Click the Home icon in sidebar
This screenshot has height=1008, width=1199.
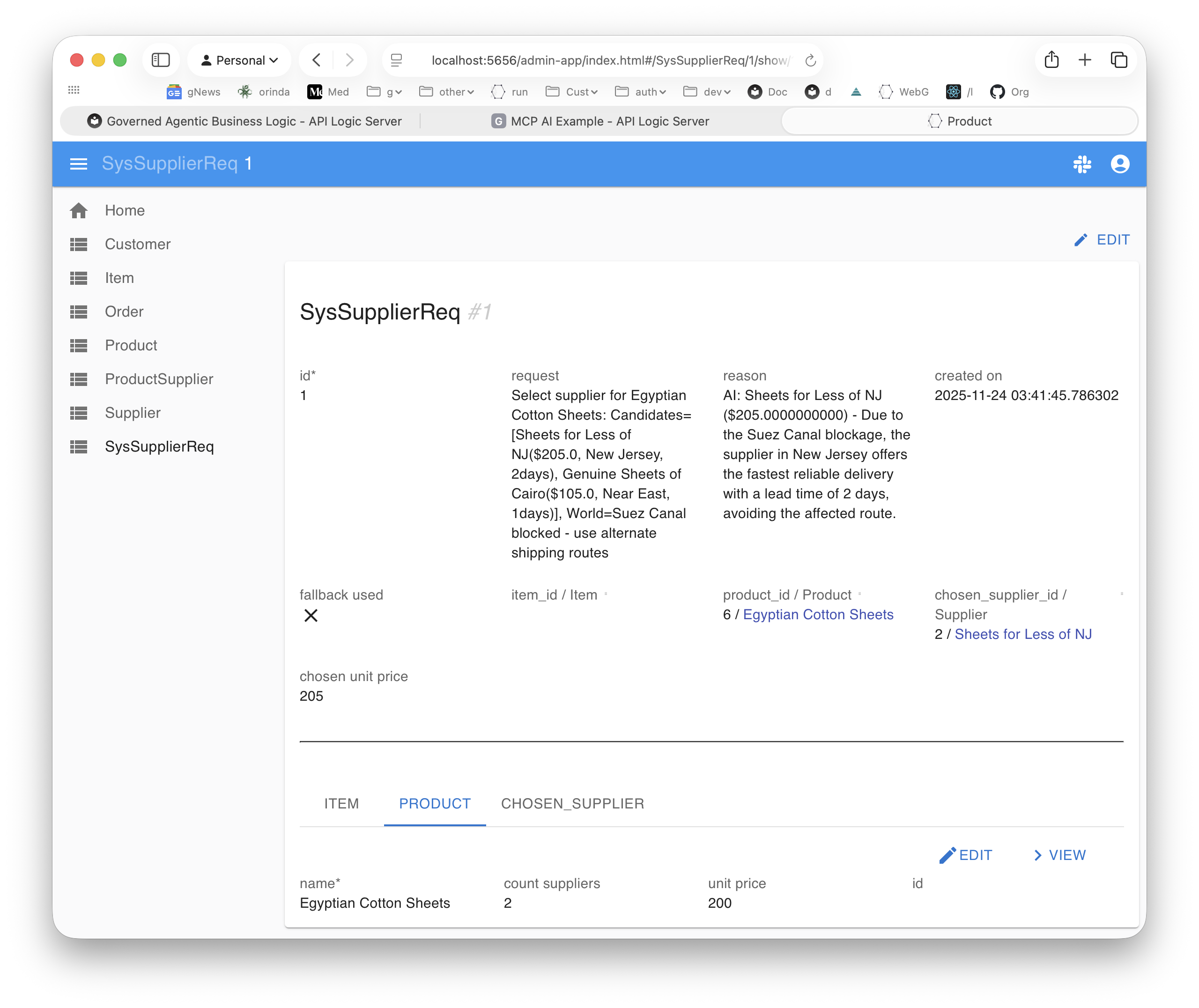[x=79, y=210]
